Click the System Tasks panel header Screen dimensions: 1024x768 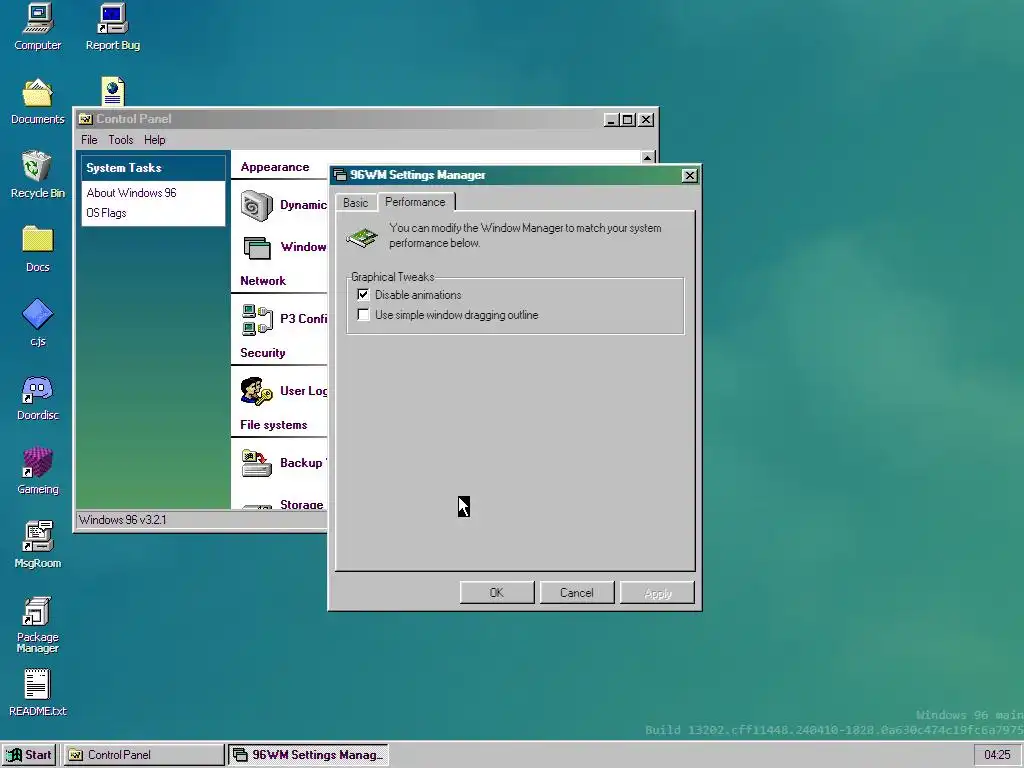pos(153,168)
